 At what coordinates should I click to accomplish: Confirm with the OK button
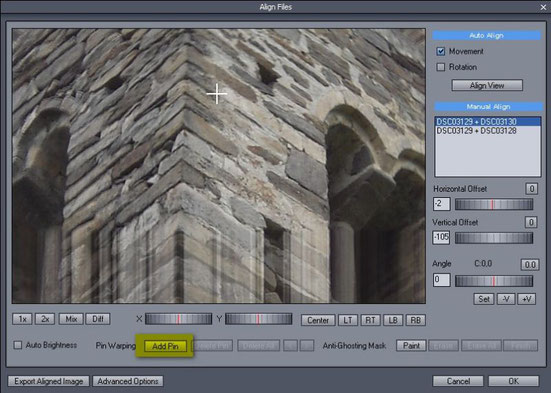pos(513,381)
